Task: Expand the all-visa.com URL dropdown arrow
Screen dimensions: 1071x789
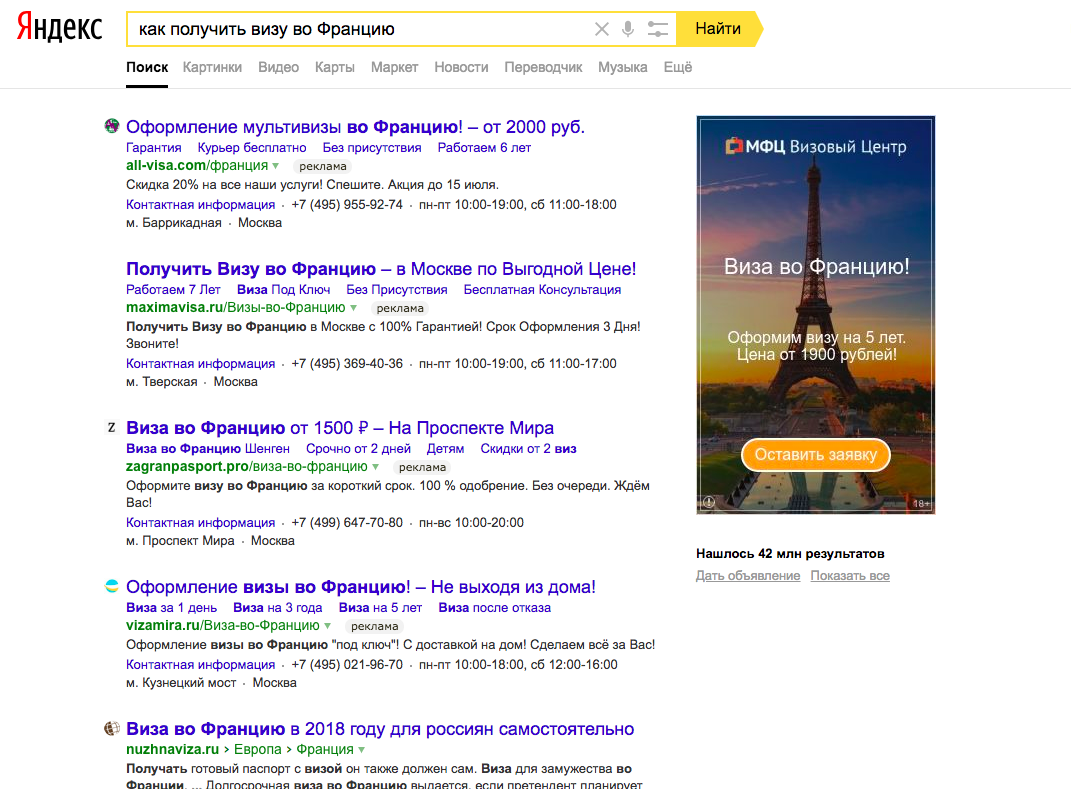Action: coord(275,166)
